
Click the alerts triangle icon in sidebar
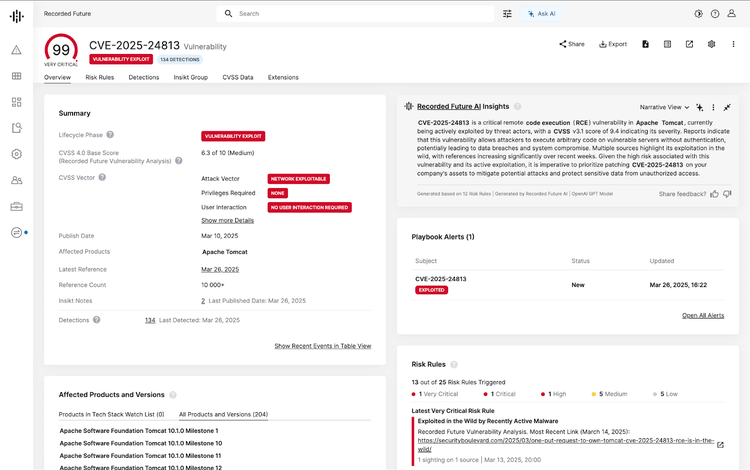tap(16, 50)
